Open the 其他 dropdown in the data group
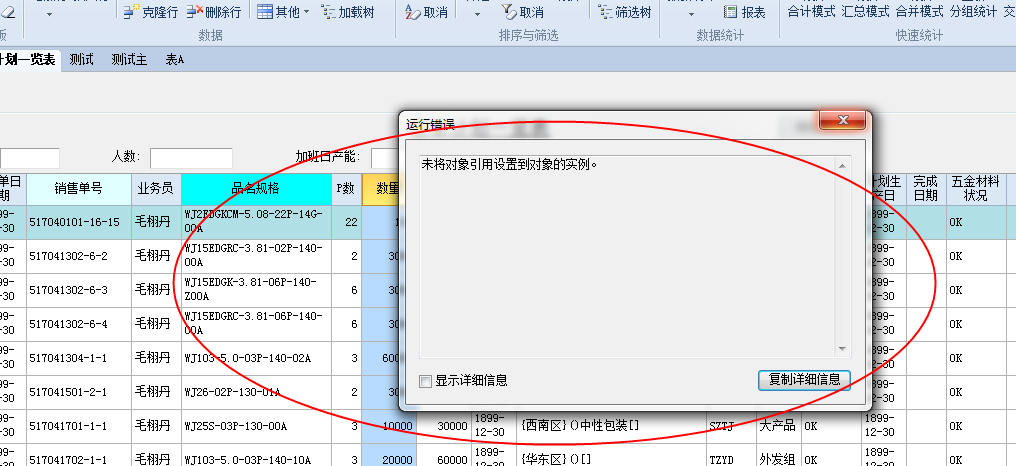1016x466 pixels. [x=283, y=12]
